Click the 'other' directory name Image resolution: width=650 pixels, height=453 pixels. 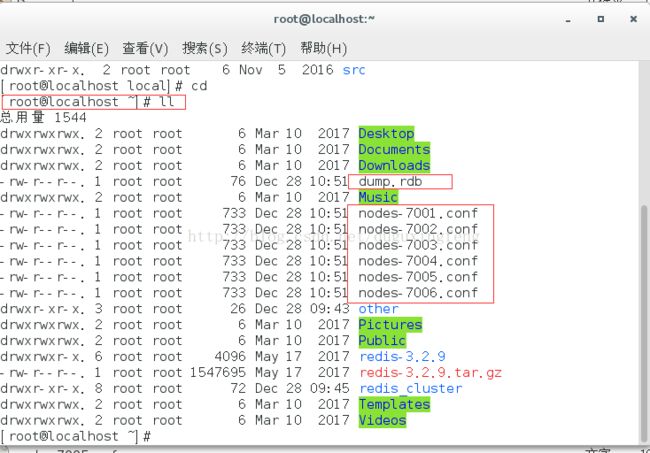tap(378, 309)
